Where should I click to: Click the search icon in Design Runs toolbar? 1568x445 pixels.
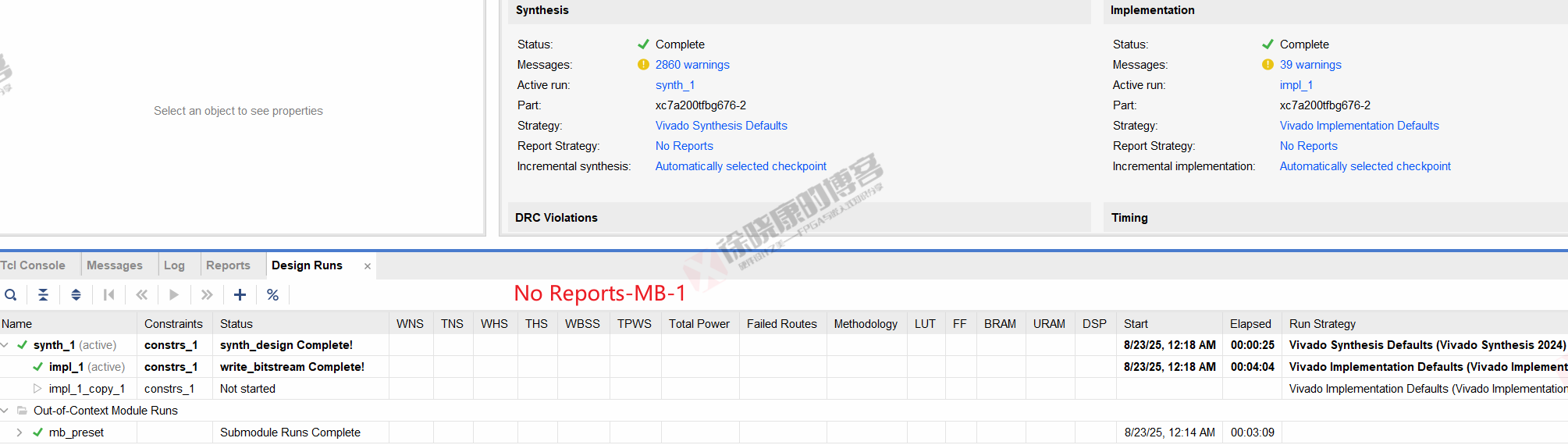click(x=11, y=294)
